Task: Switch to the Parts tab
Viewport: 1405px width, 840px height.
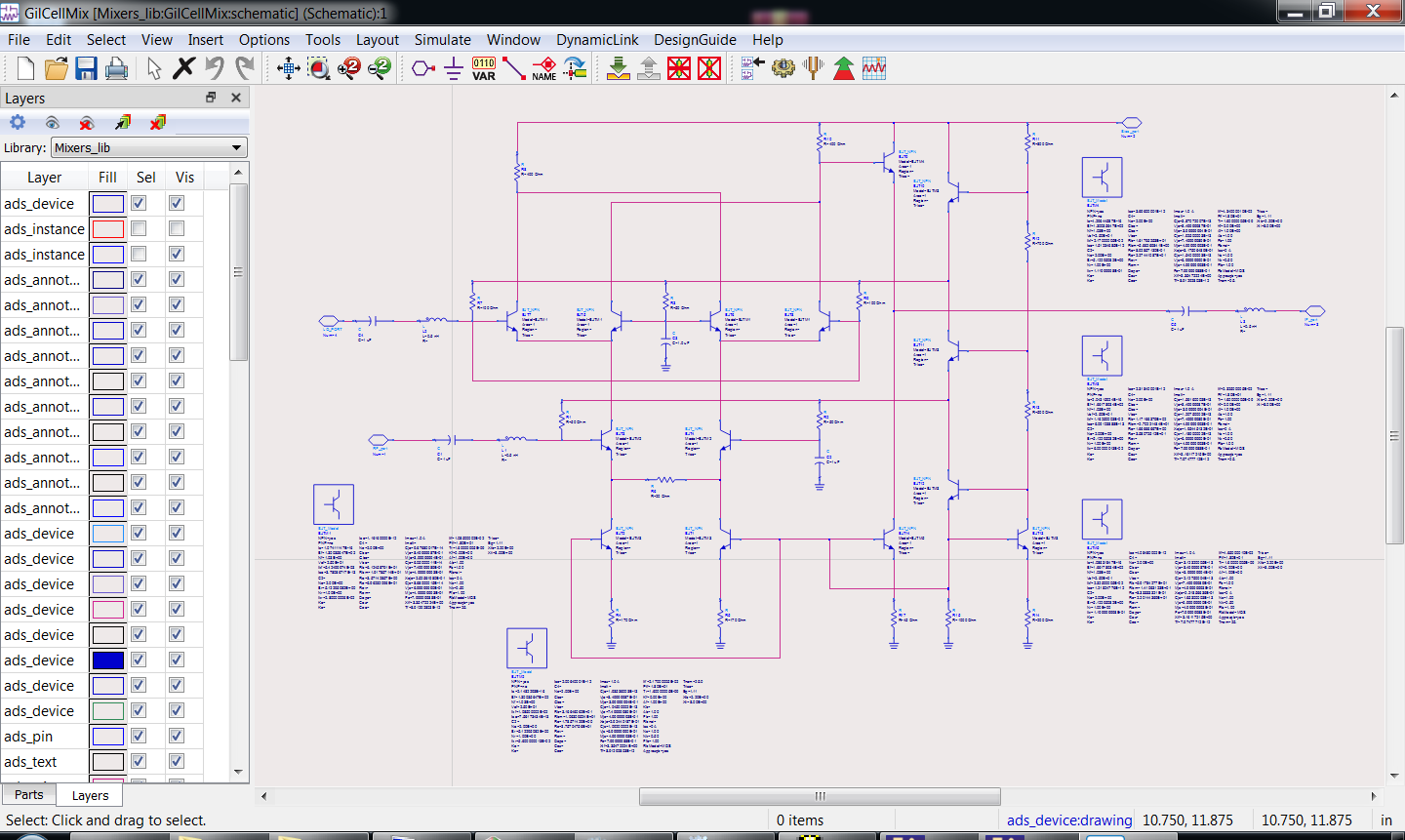Action: click(x=29, y=795)
